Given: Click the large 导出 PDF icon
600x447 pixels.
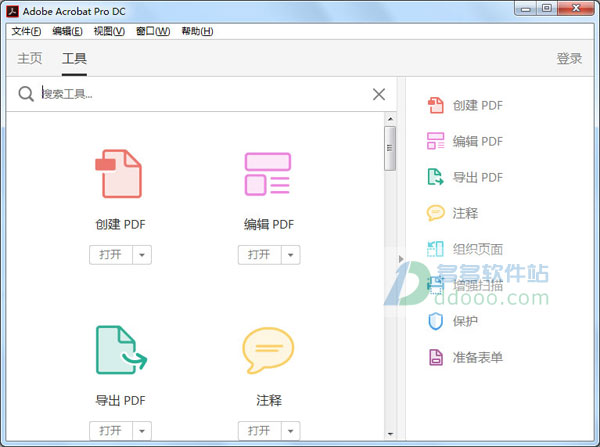Looking at the screenshot, I should [x=121, y=350].
